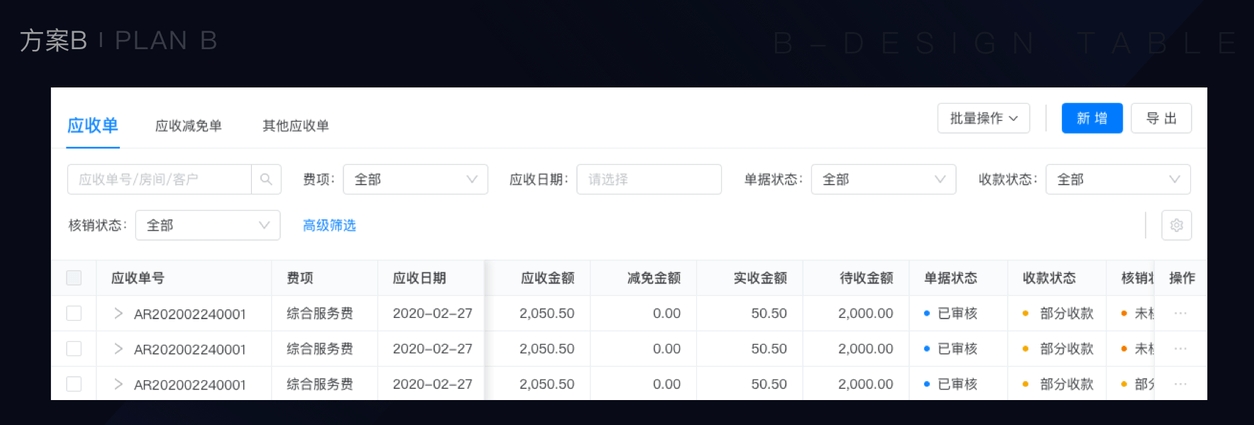Open 高级筛选 advanced filter link
This screenshot has width=1254, height=425.
[x=329, y=225]
